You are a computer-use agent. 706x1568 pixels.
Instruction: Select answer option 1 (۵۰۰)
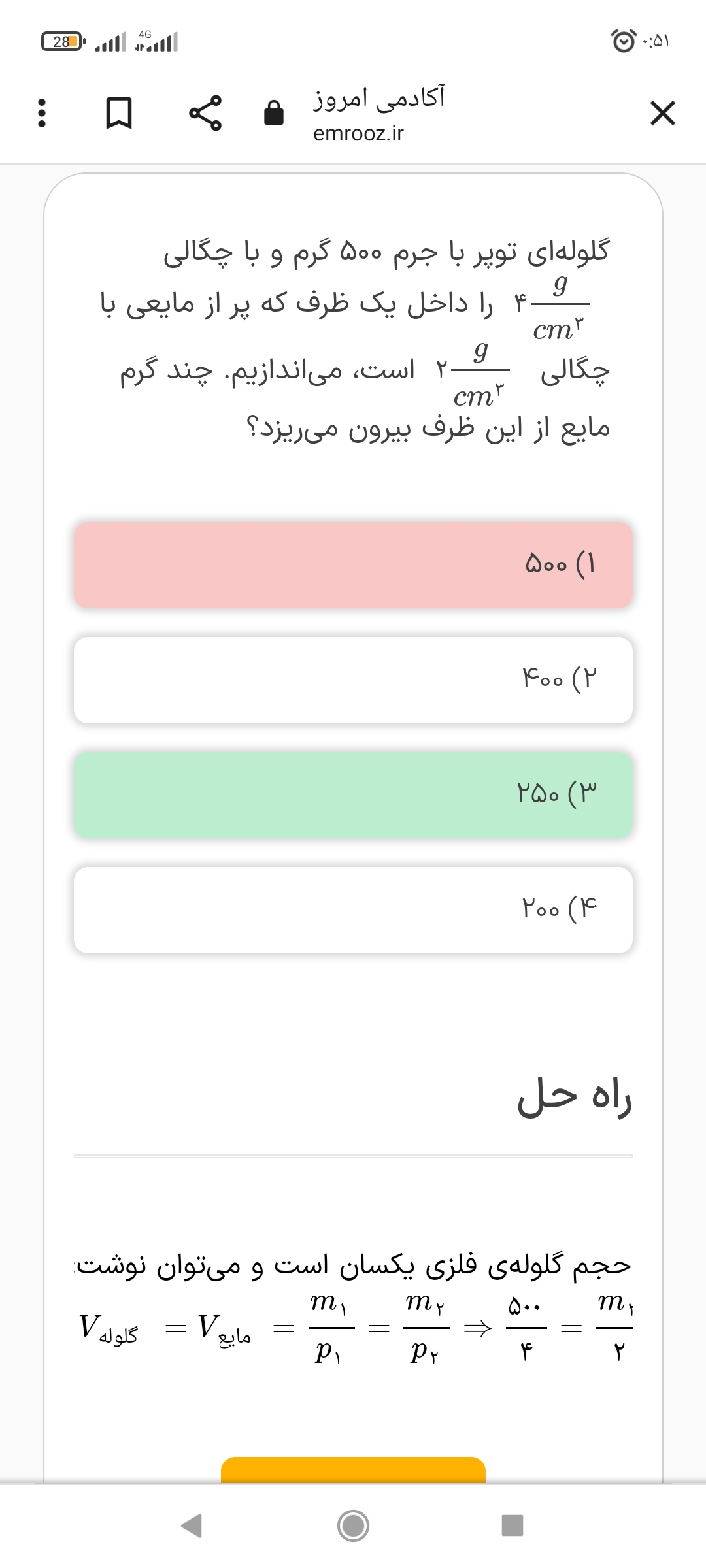point(353,564)
